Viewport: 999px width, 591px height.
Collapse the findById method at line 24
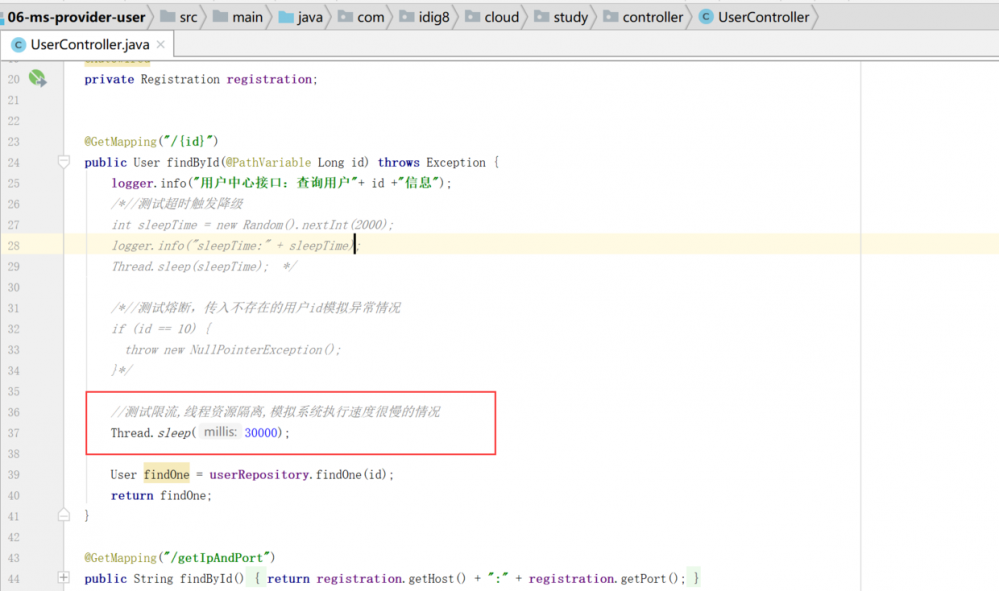(x=64, y=162)
